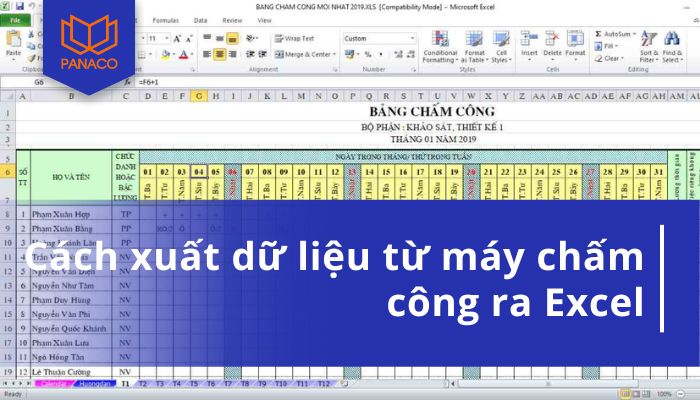
Task: Expand the Merge & Center dropdown arrow
Action: click(334, 54)
